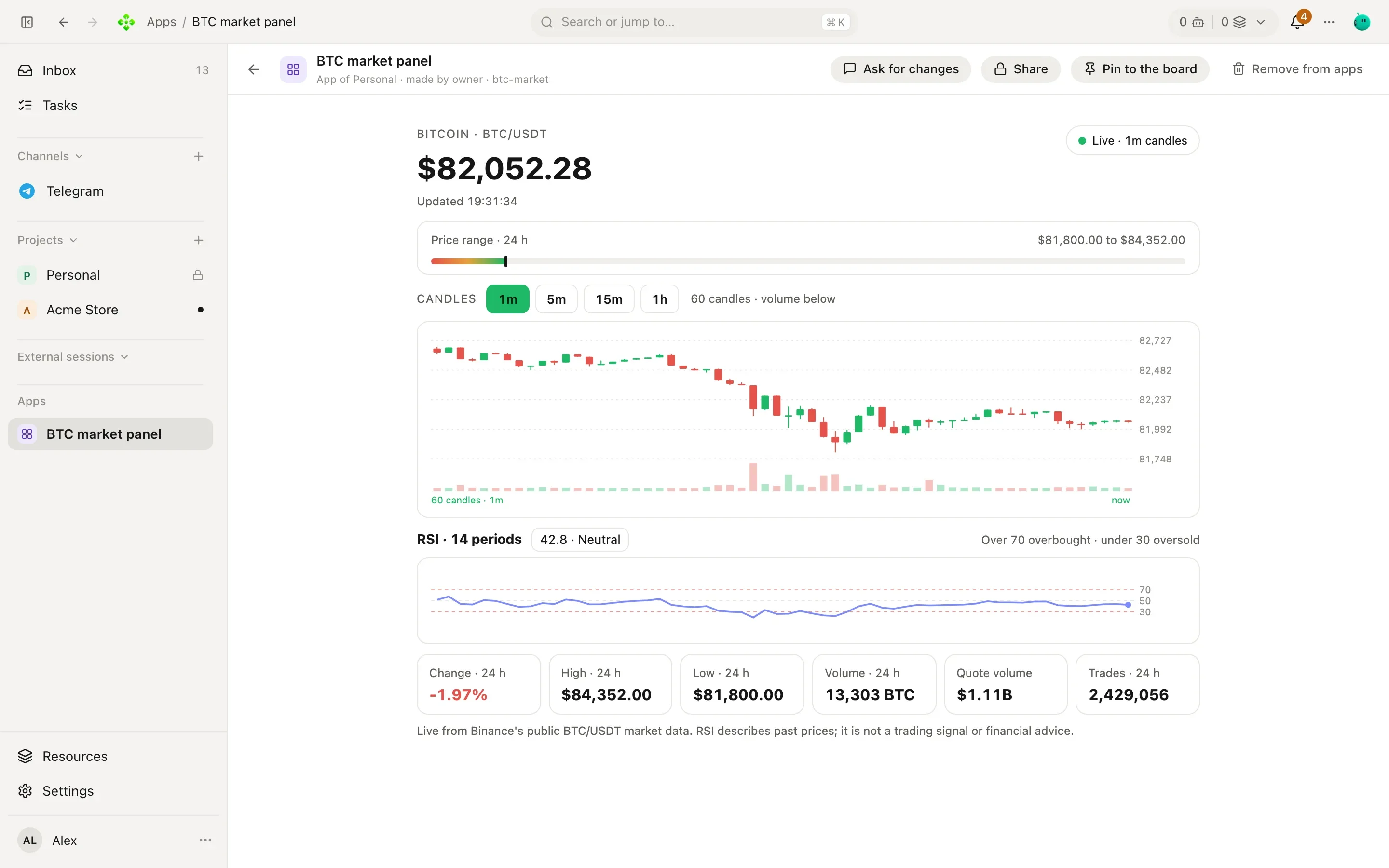The width and height of the screenshot is (1389, 868).
Task: Click the RSI line's current-value dot
Action: [x=1128, y=605]
